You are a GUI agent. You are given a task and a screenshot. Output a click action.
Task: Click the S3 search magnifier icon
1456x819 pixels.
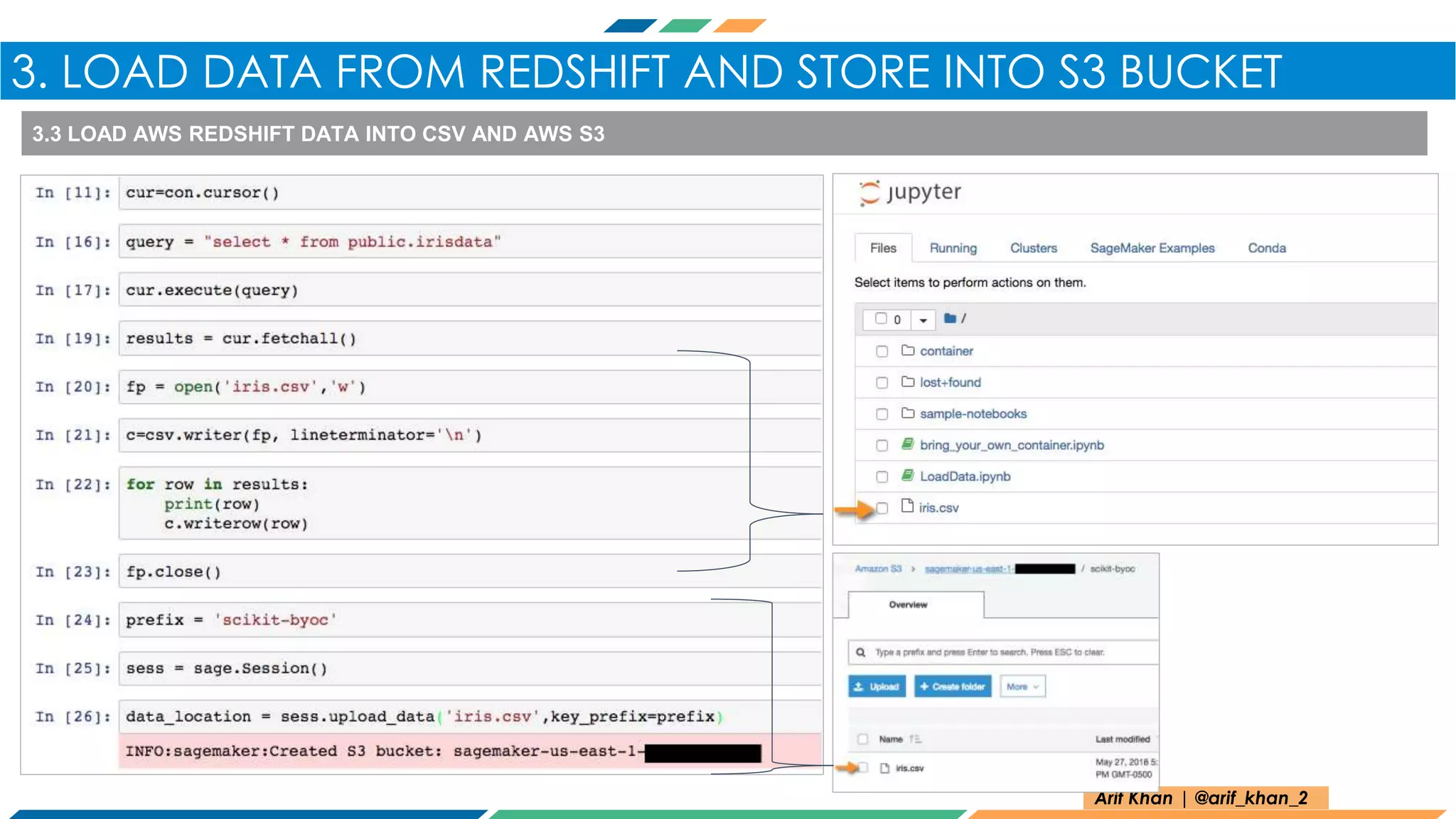(x=861, y=652)
